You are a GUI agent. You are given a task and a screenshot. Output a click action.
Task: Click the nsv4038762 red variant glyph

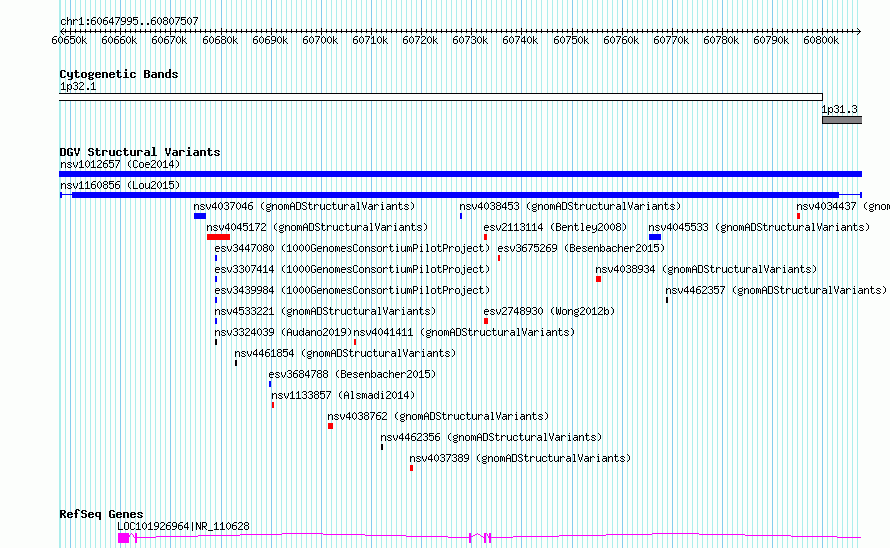(x=330, y=426)
